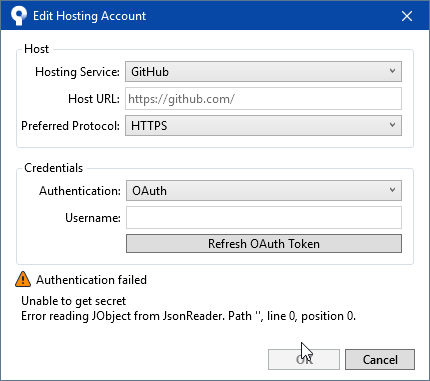Image resolution: width=430 pixels, height=381 pixels.
Task: Click the Authentication dropdown chevron
Action: click(392, 190)
